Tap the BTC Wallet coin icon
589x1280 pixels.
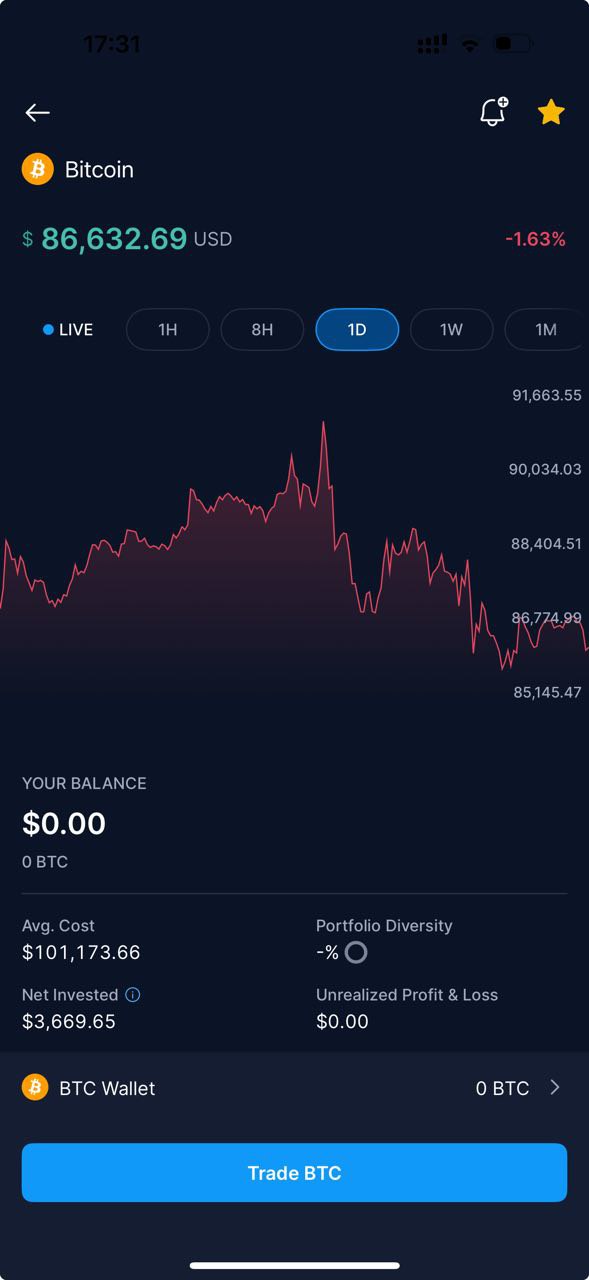click(35, 1087)
